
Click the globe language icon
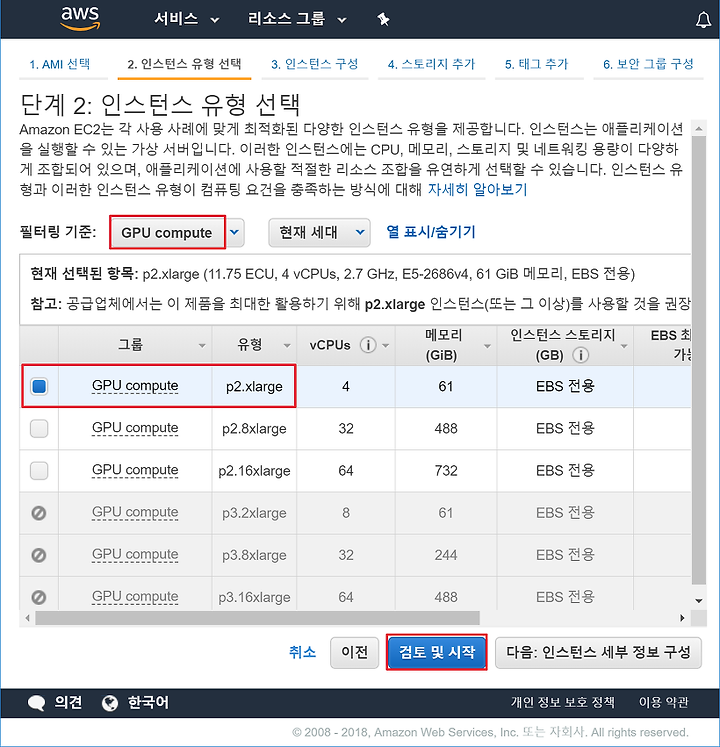pos(110,703)
